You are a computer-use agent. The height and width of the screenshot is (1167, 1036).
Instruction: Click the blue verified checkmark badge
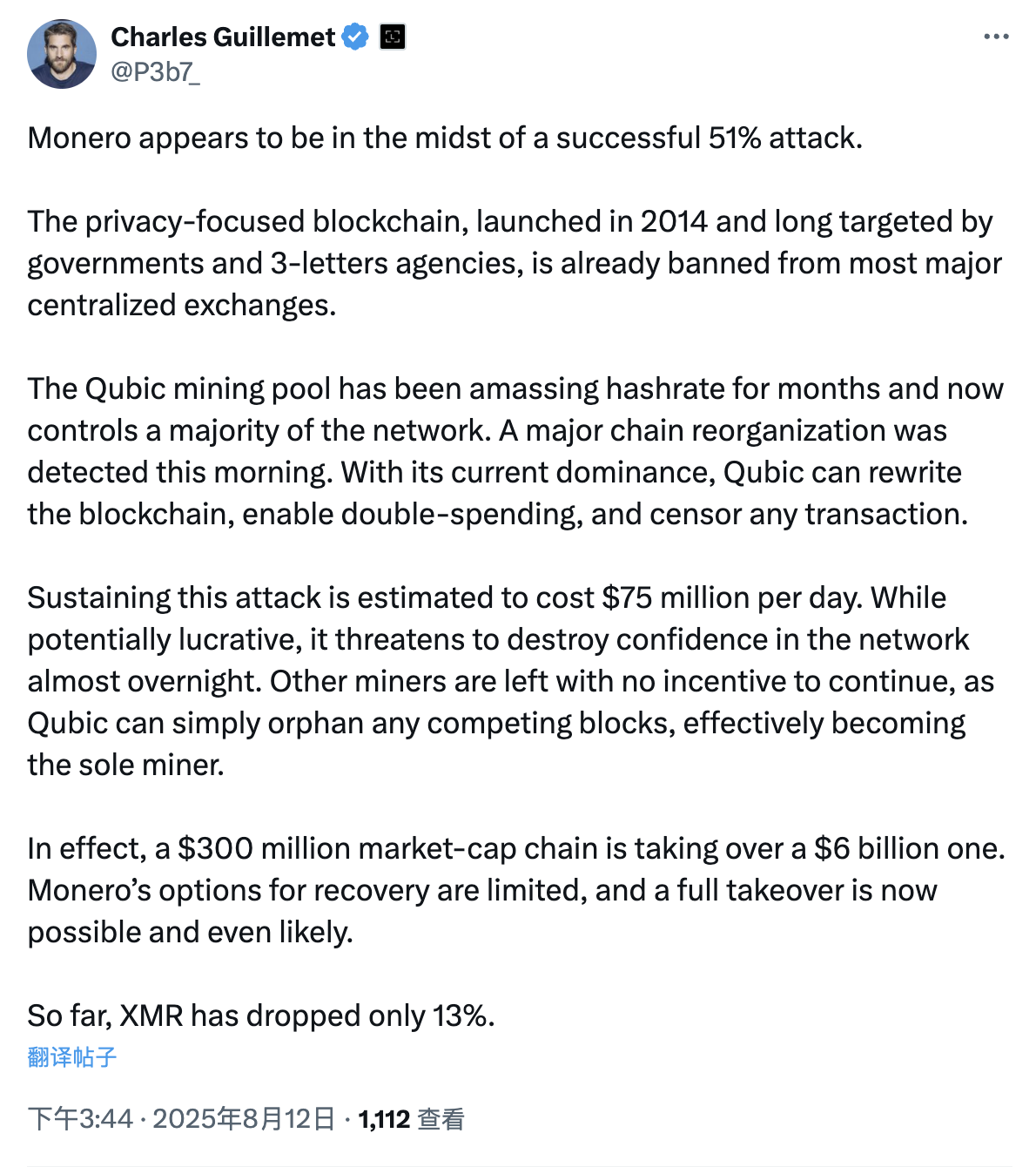point(355,37)
